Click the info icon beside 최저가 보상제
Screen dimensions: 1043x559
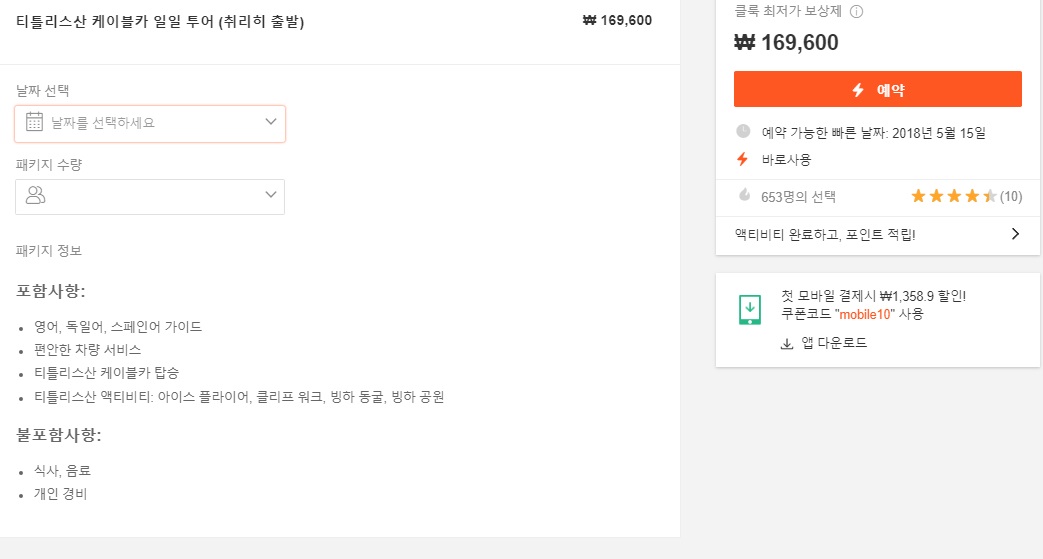coord(857,11)
